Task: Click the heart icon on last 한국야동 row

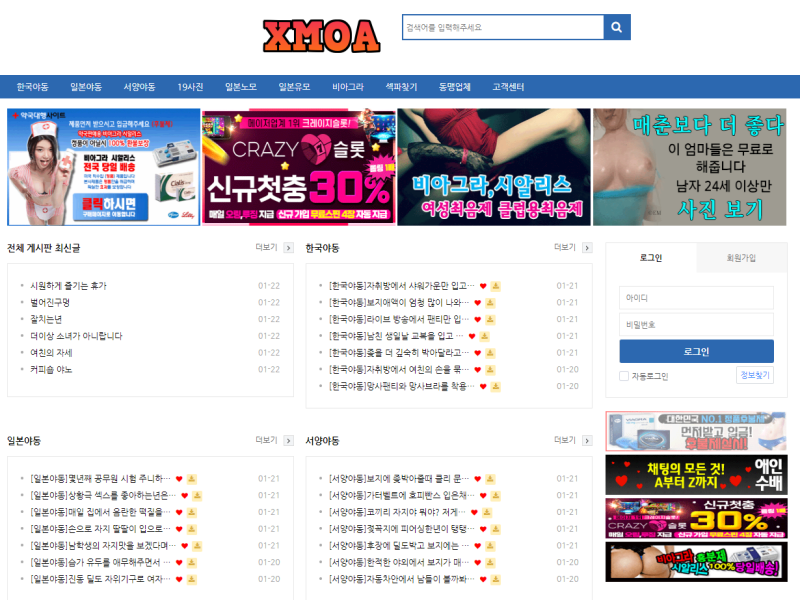Action: (482, 386)
